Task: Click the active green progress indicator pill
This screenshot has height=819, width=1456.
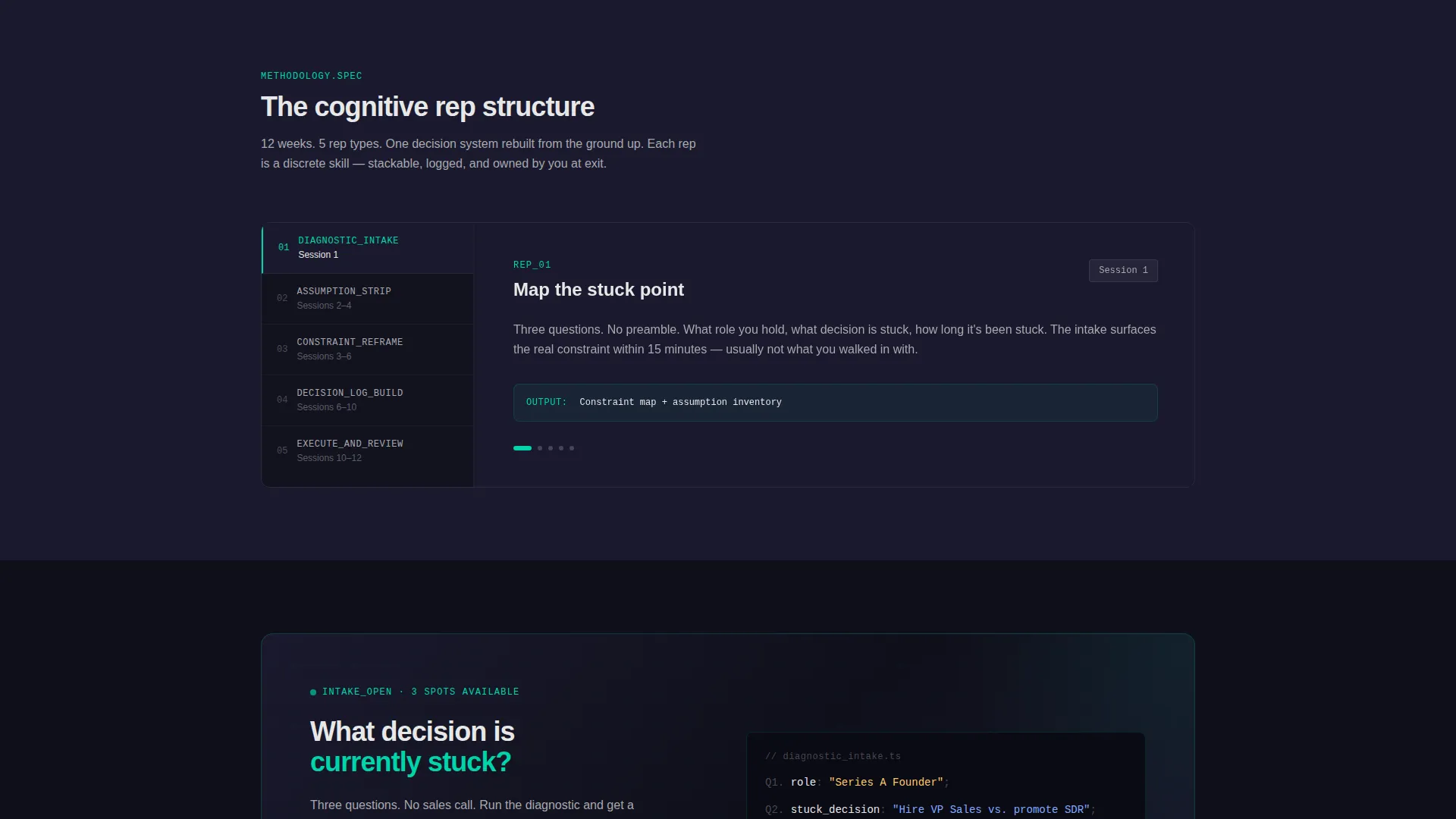Action: pyautogui.click(x=522, y=448)
